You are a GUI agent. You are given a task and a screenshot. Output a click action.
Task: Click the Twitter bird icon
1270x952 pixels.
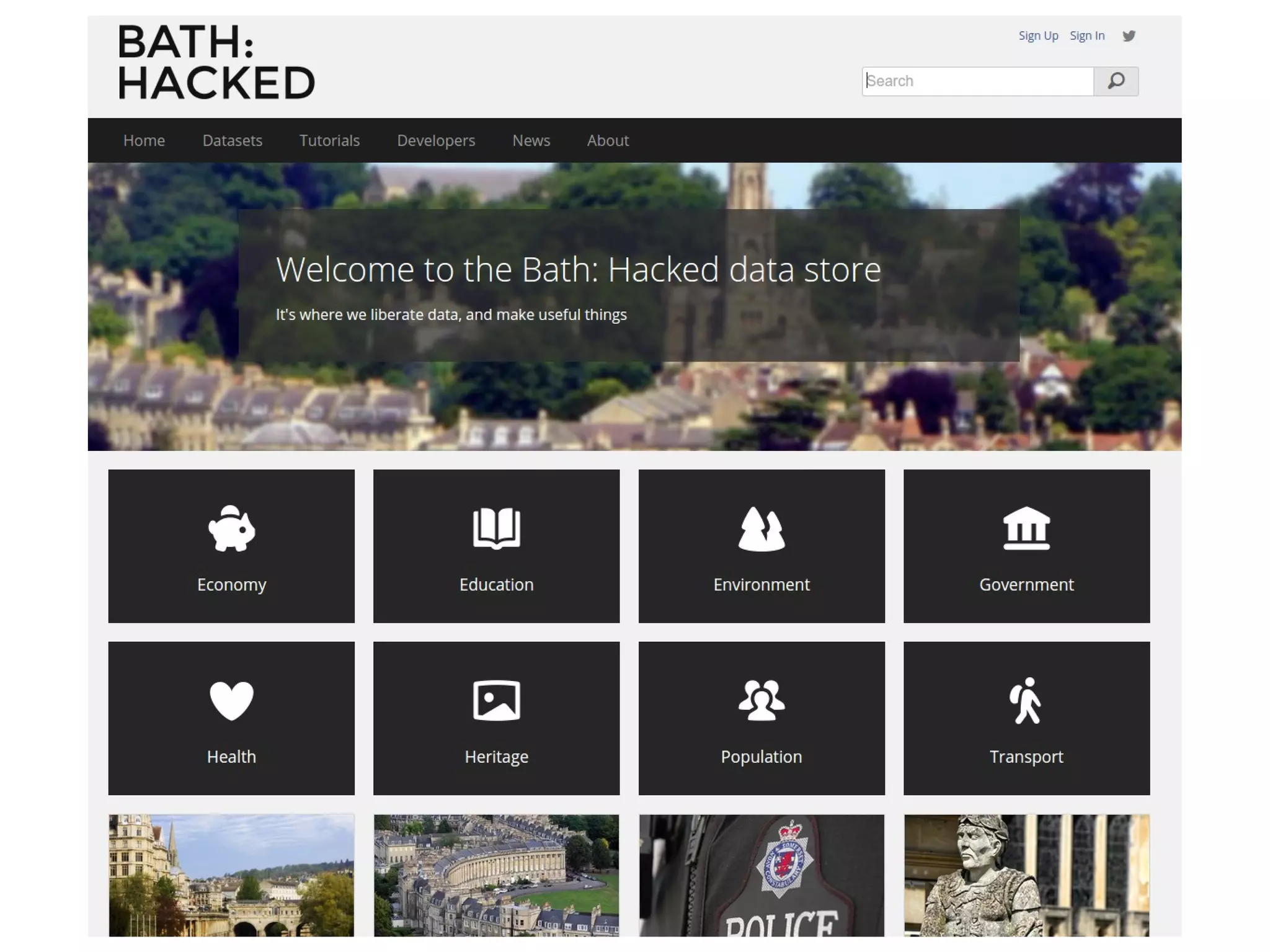click(x=1129, y=36)
